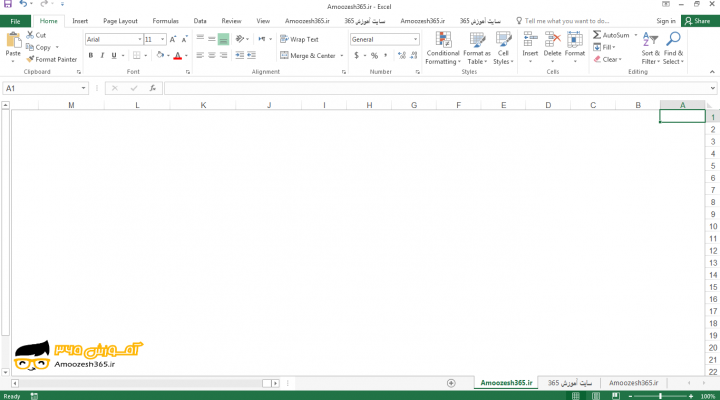Increase font size with the large A icon

(173, 39)
